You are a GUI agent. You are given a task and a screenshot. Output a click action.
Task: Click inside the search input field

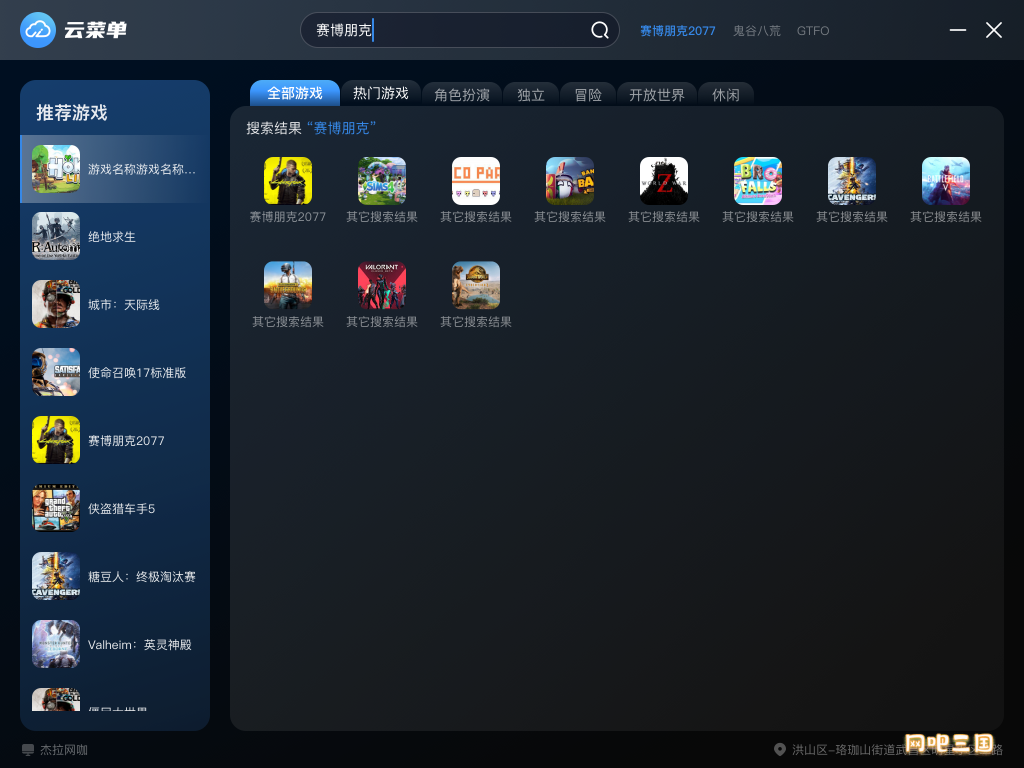tap(460, 30)
